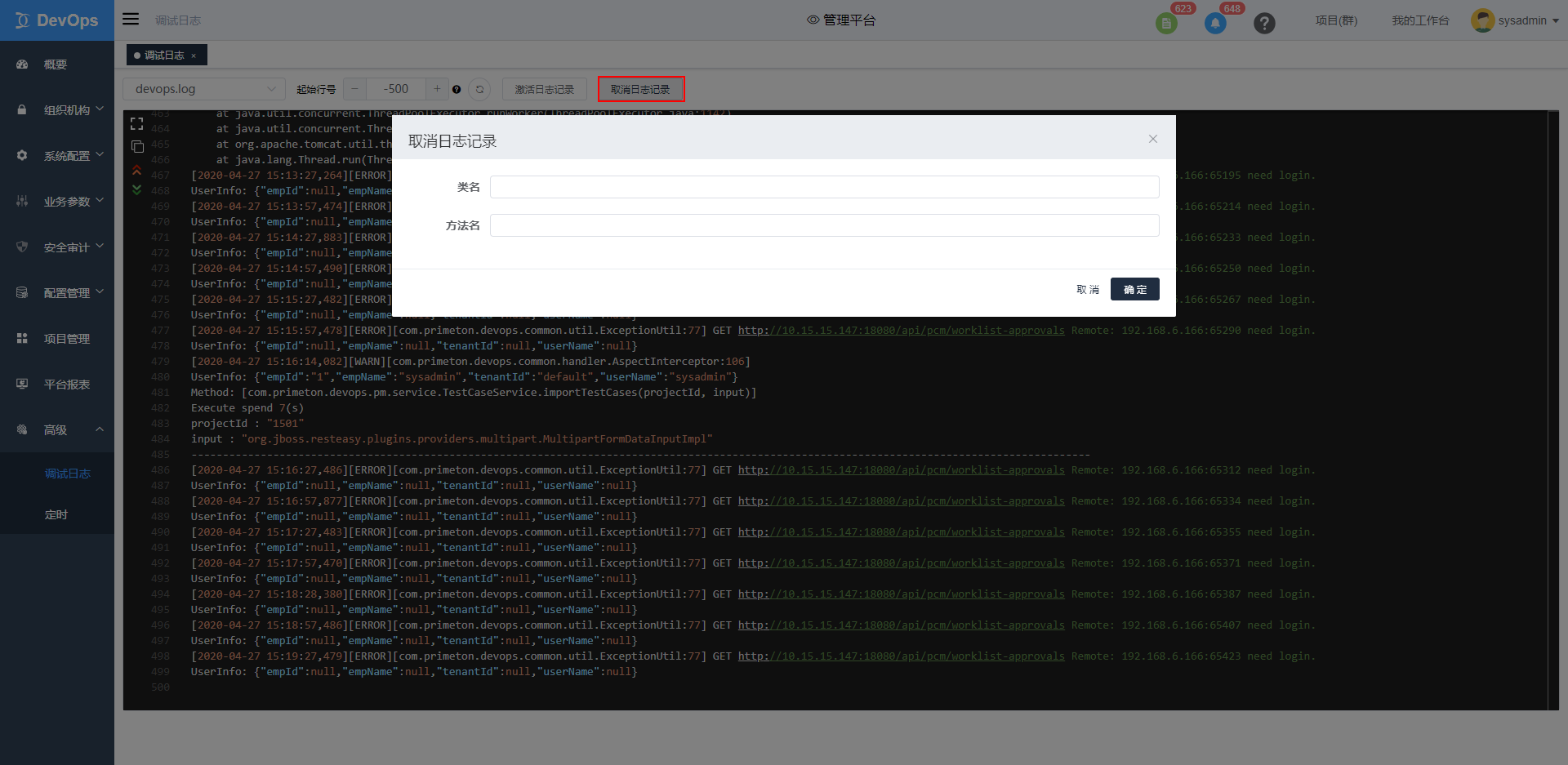The height and width of the screenshot is (765, 1568).
Task: Open 概要 in the sidebar
Action: tap(56, 64)
